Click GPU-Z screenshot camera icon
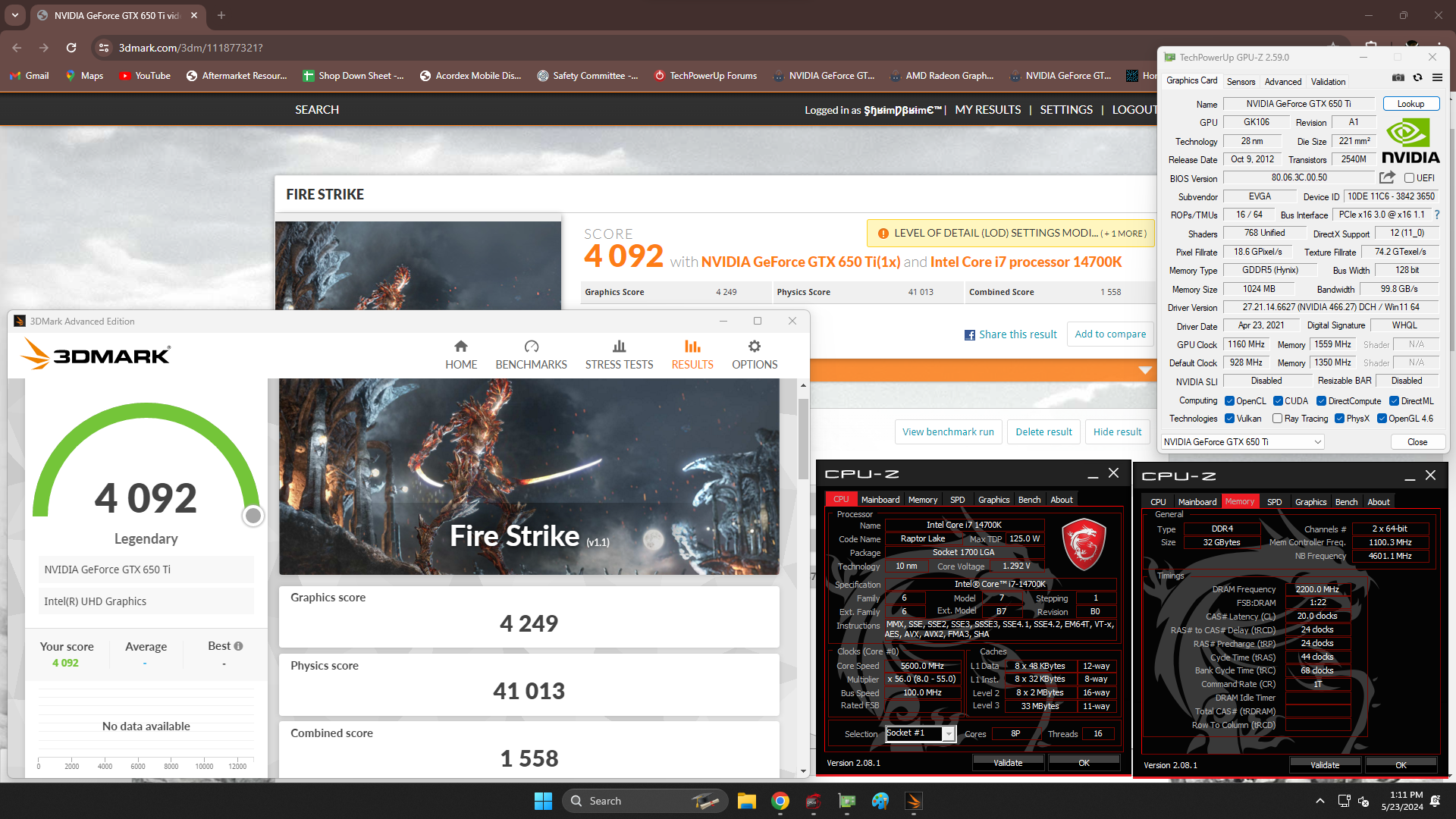Viewport: 1456px width, 819px height. point(1398,78)
